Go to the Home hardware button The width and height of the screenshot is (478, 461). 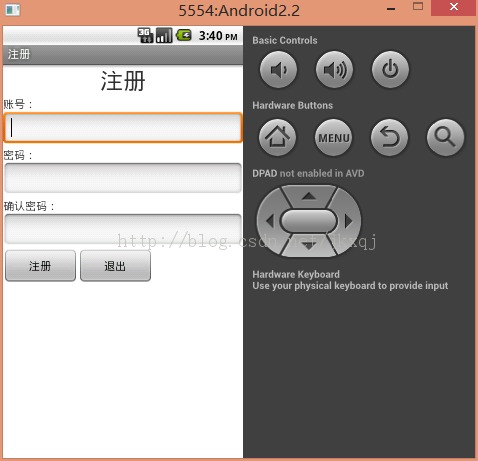[277, 137]
